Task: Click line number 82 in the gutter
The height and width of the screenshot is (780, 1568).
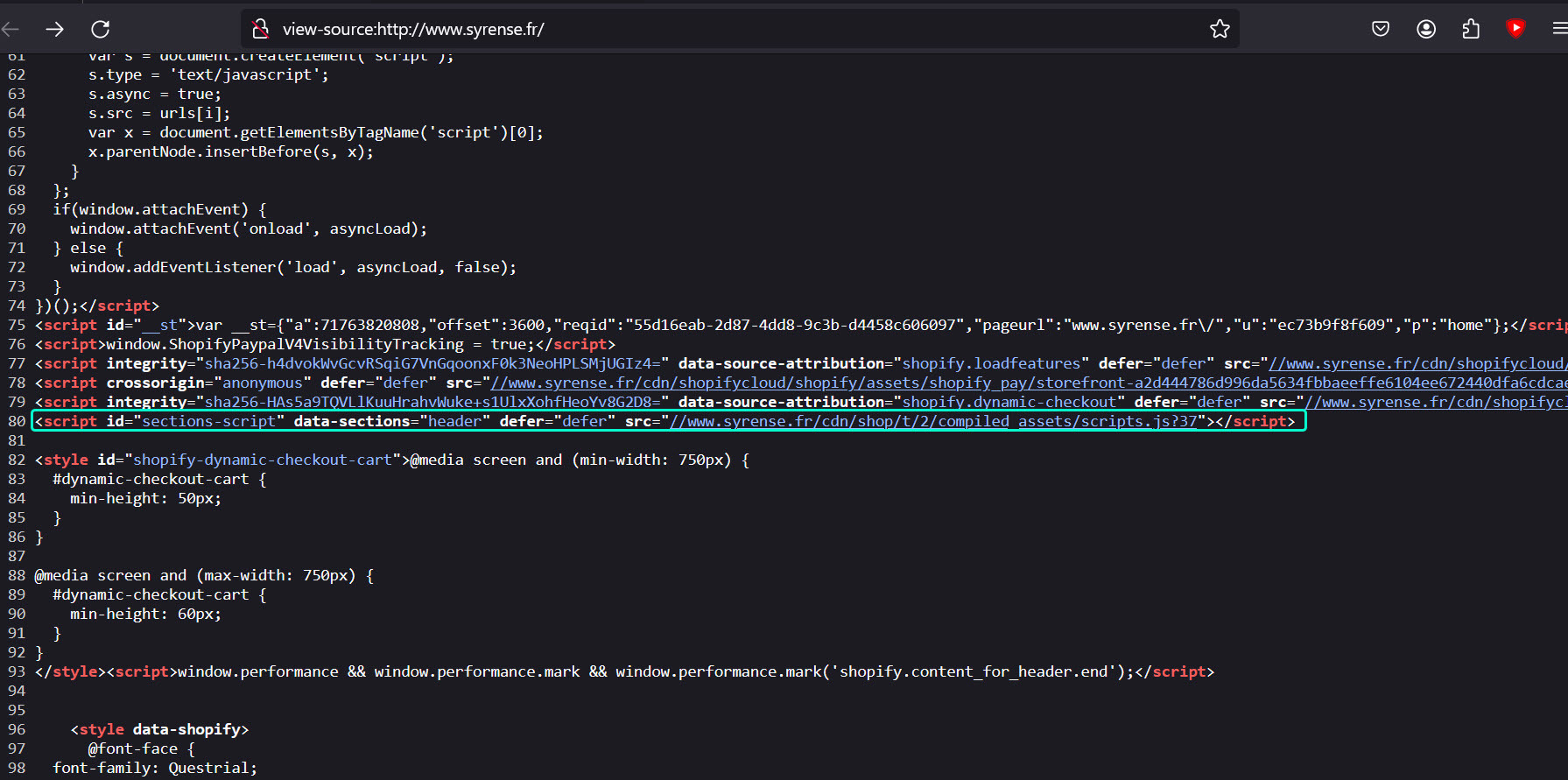Action: pos(17,460)
